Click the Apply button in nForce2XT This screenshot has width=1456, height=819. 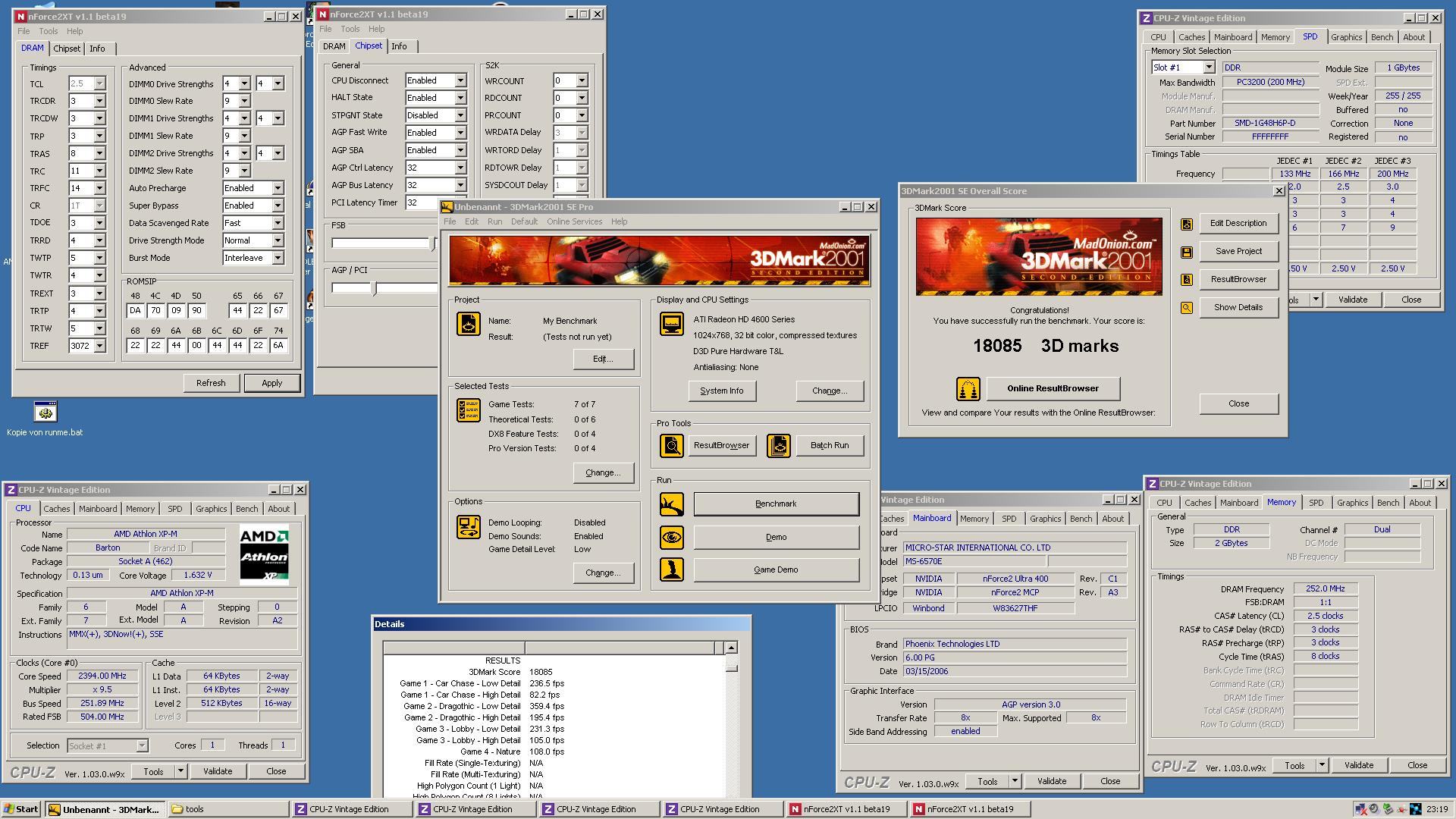[272, 383]
